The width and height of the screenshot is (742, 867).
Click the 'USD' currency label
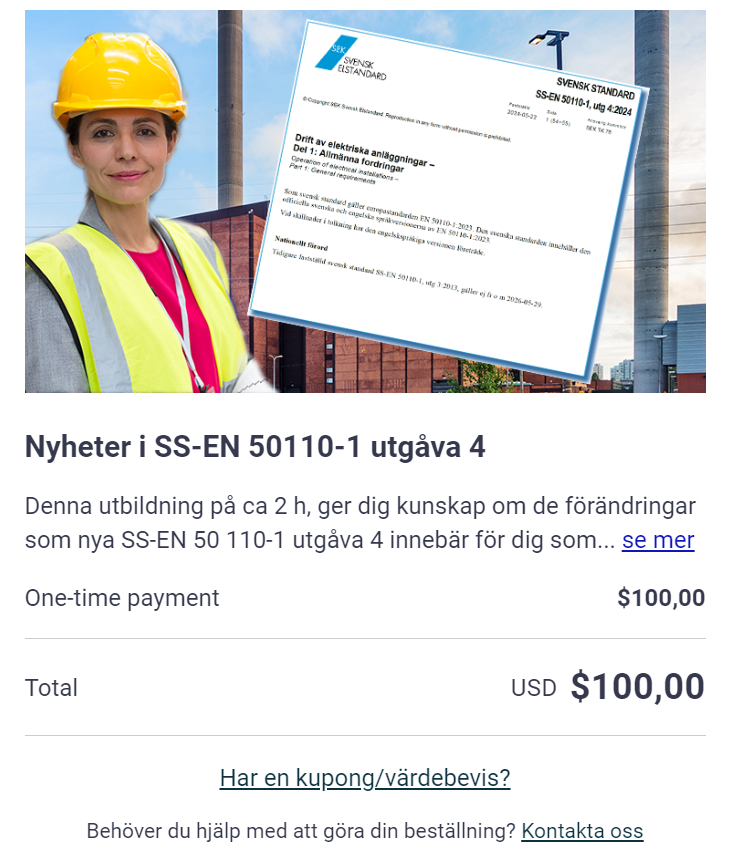coord(534,688)
